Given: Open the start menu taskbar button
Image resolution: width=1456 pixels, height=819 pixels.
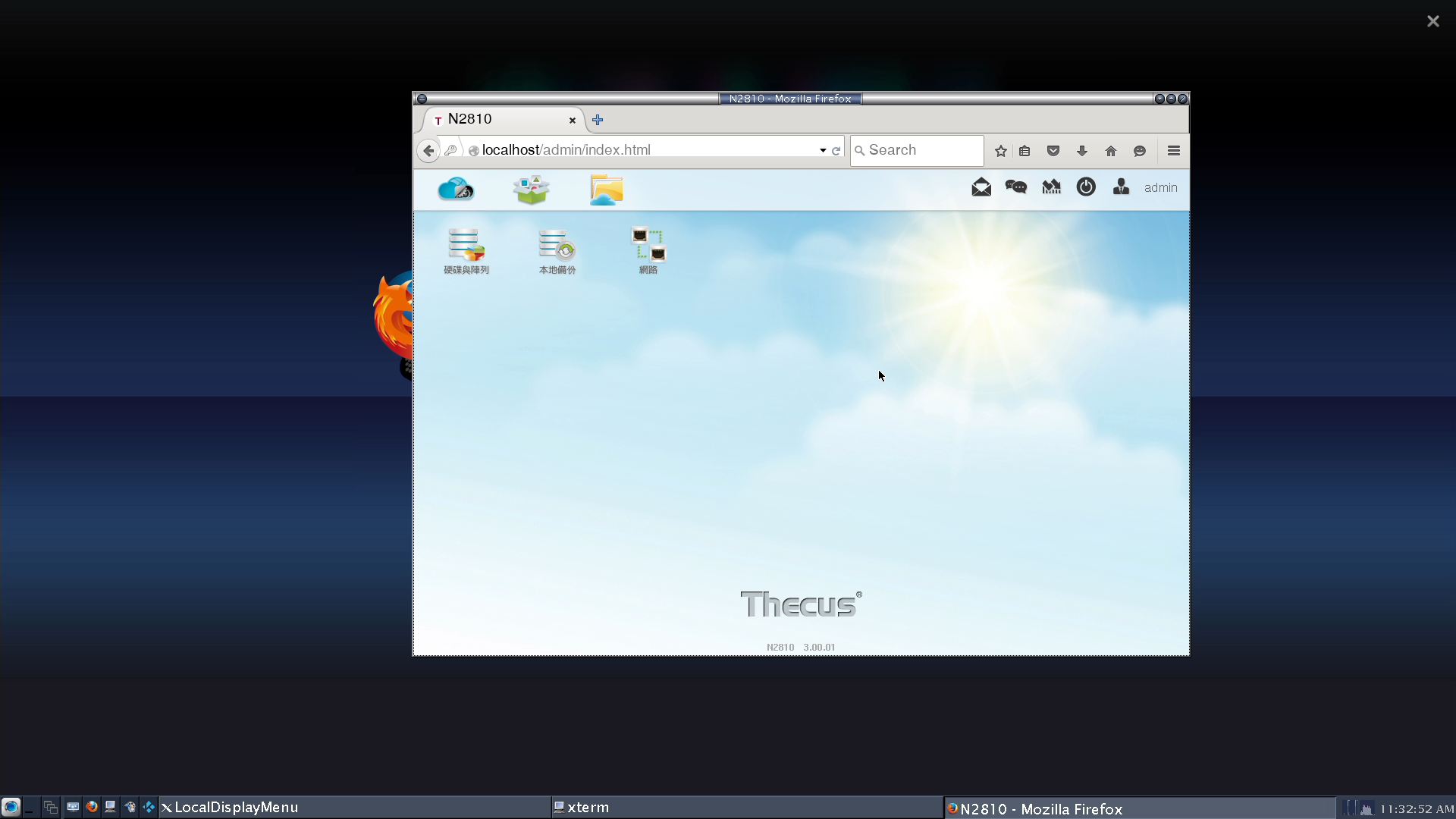Looking at the screenshot, I should point(10,807).
